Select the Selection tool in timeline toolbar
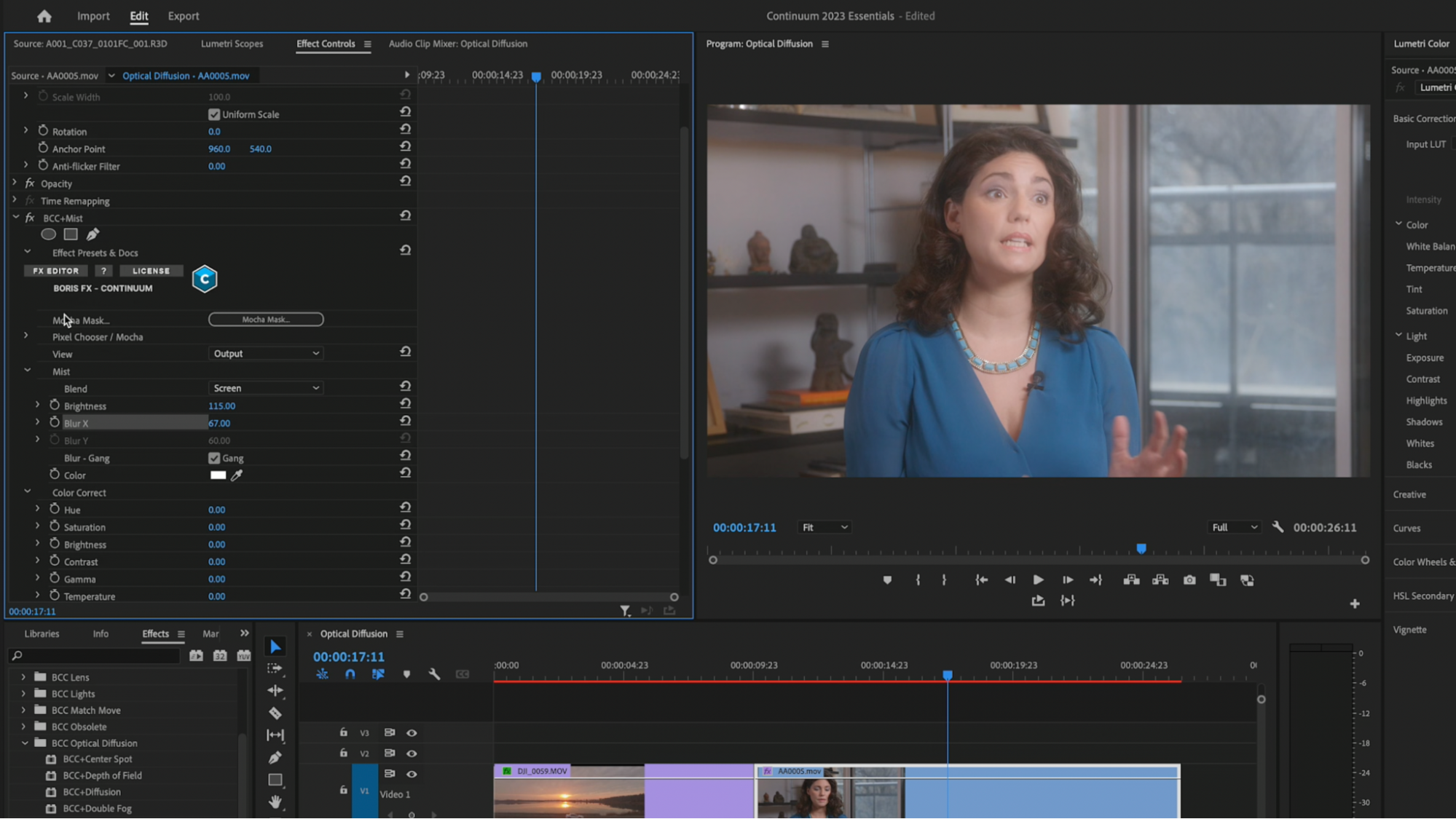This screenshot has height=819, width=1456. pos(275,646)
